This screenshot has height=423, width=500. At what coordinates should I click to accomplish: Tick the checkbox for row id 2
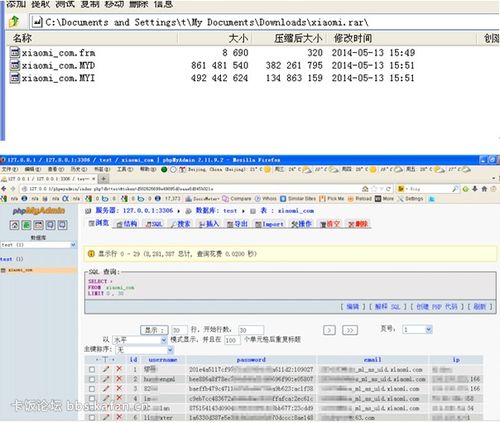click(x=92, y=379)
